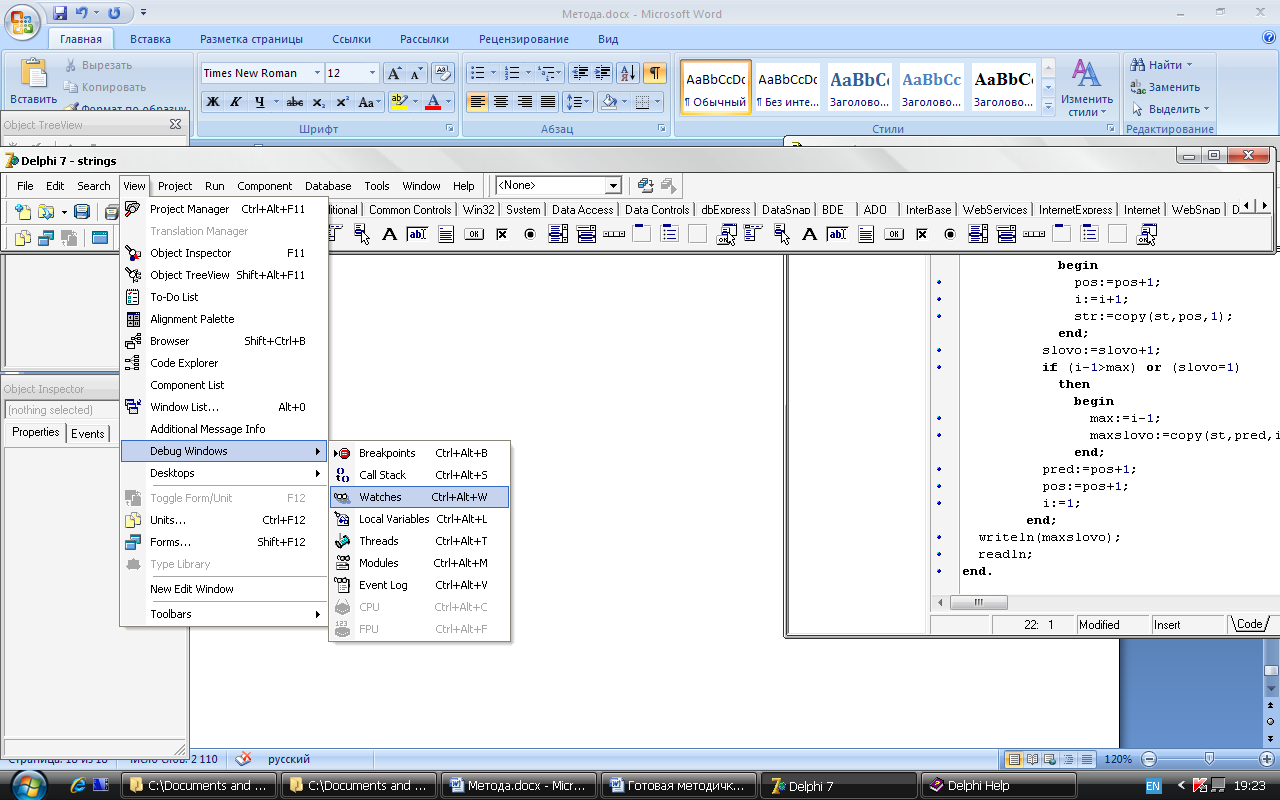
Task: Open the Times New Roman font dropdown
Action: (x=317, y=73)
